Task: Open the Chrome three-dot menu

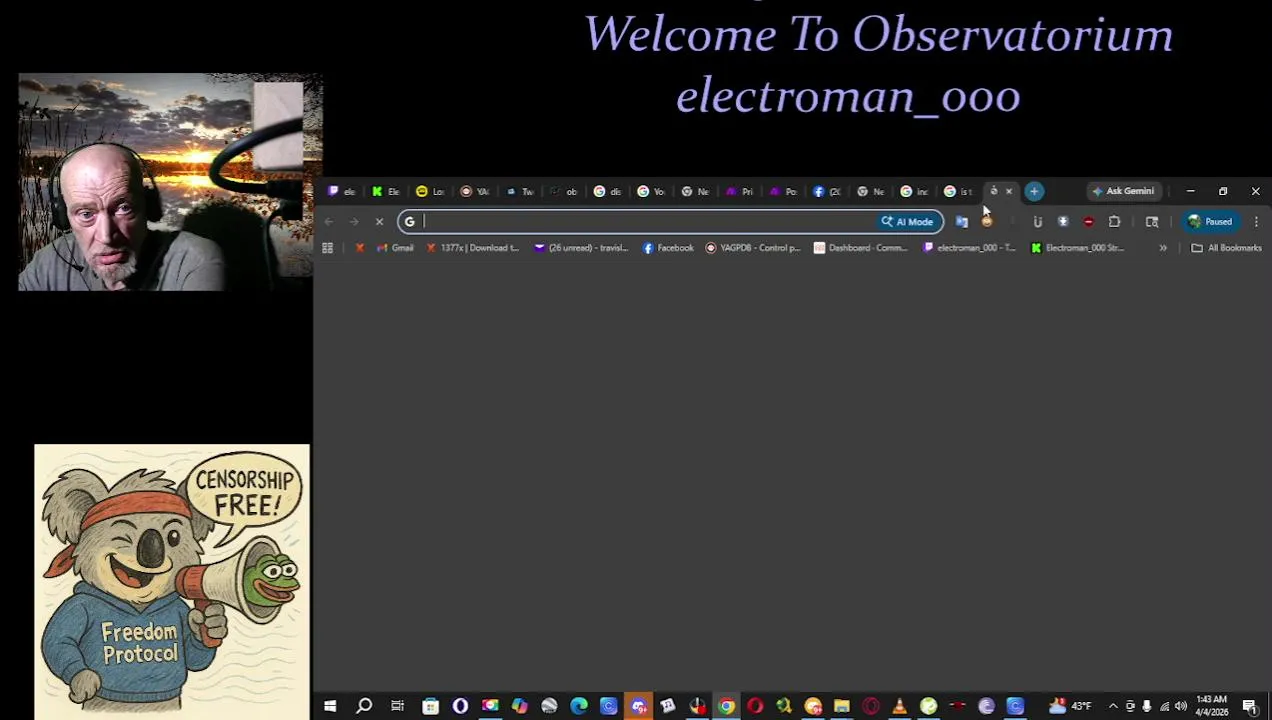Action: 1256,222
